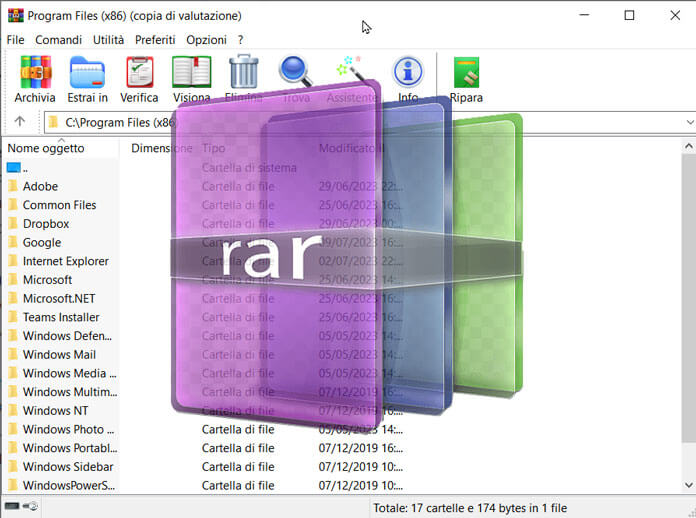Click the Verifica clipboard icon
Image resolution: width=696 pixels, height=518 pixels.
(x=140, y=72)
